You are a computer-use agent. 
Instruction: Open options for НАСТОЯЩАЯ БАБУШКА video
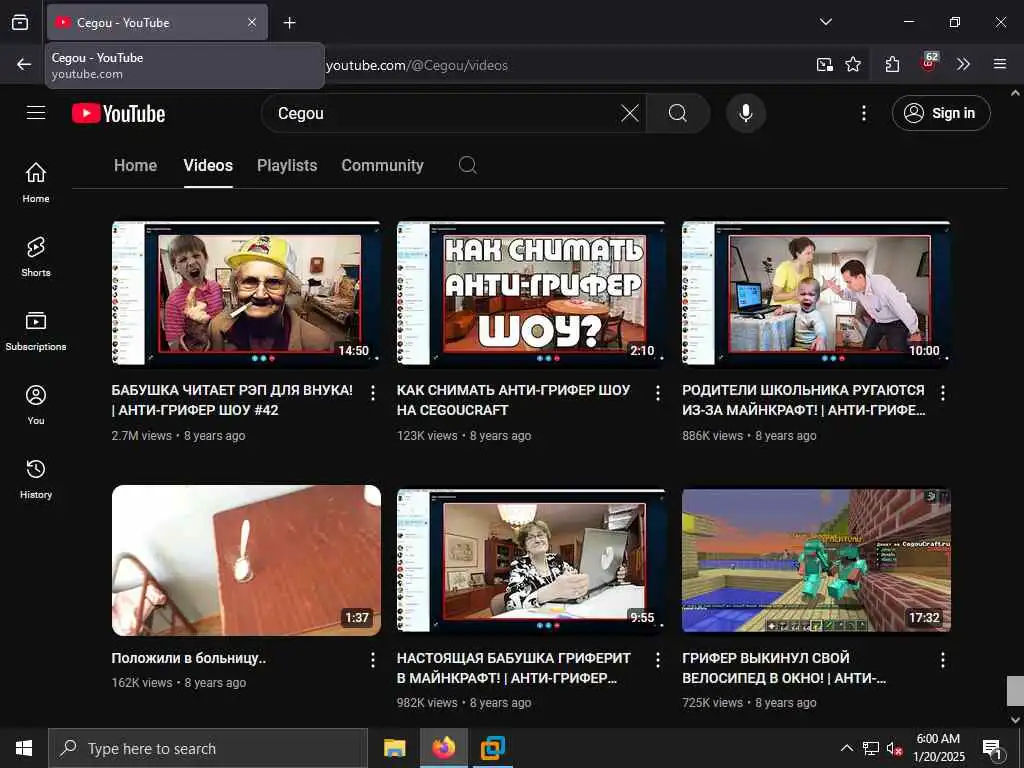[658, 660]
